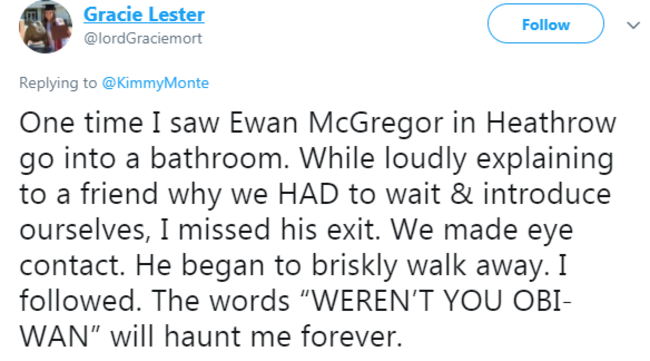Screen dimensions: 650x361
Task: Click the ampersand symbol in the tweet
Action: [x=461, y=194]
